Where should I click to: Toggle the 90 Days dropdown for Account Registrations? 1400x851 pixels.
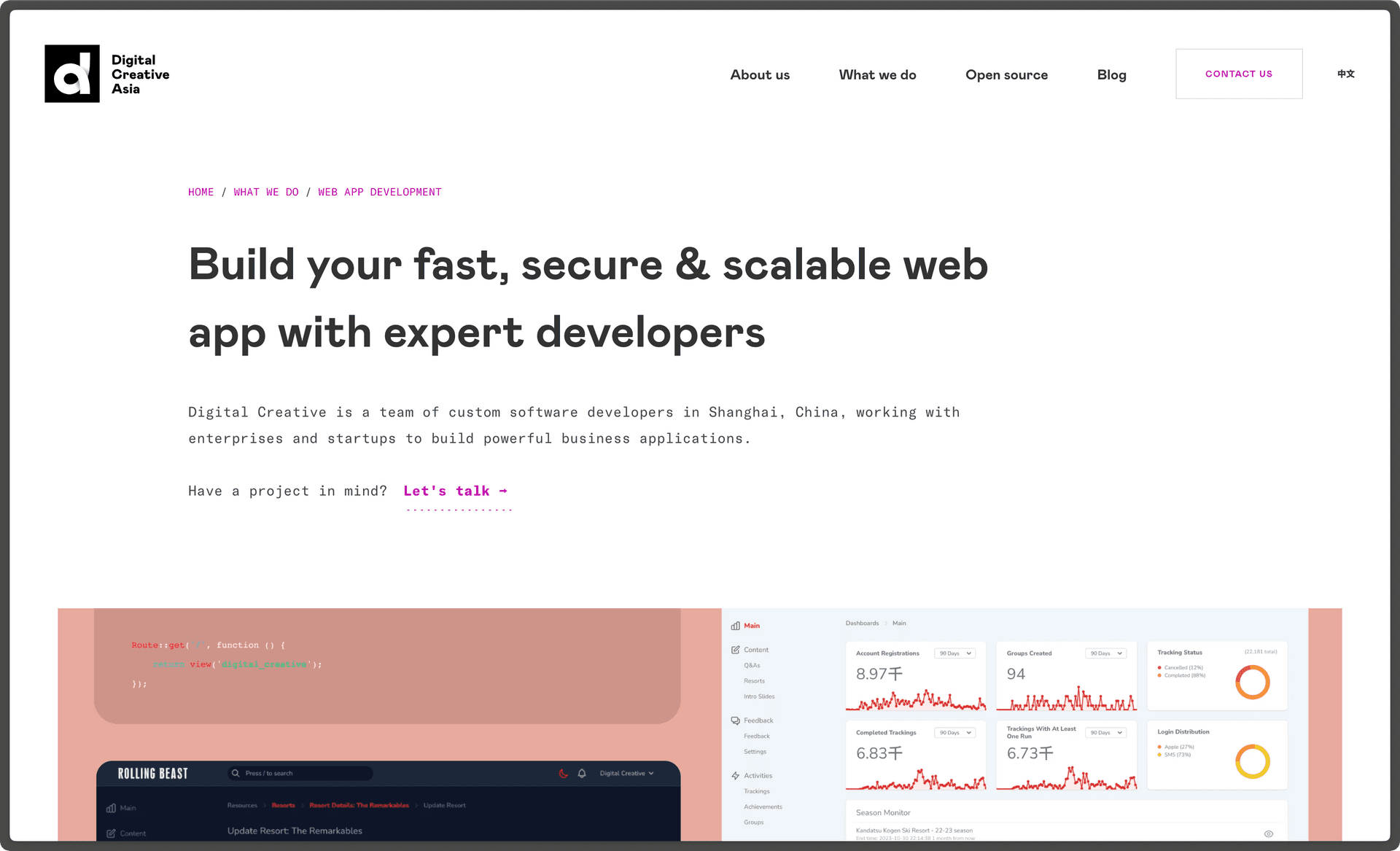pos(955,652)
